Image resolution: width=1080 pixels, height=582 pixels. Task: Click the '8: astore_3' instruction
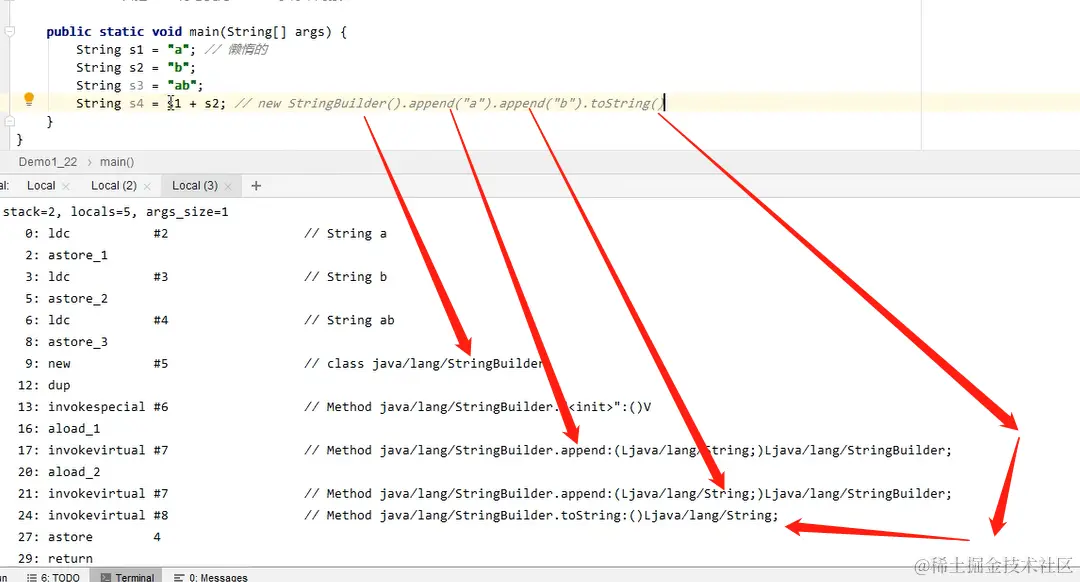(x=66, y=342)
